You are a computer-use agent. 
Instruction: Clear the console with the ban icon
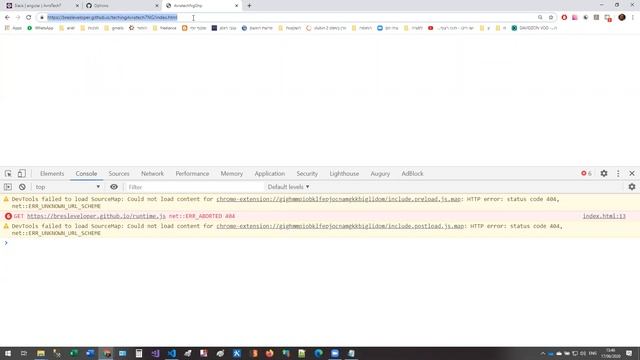22,187
